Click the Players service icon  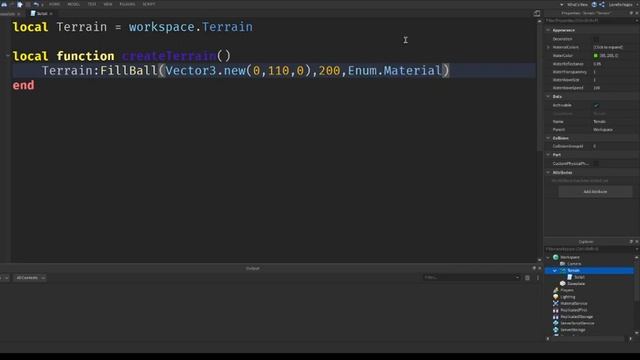(x=556, y=290)
